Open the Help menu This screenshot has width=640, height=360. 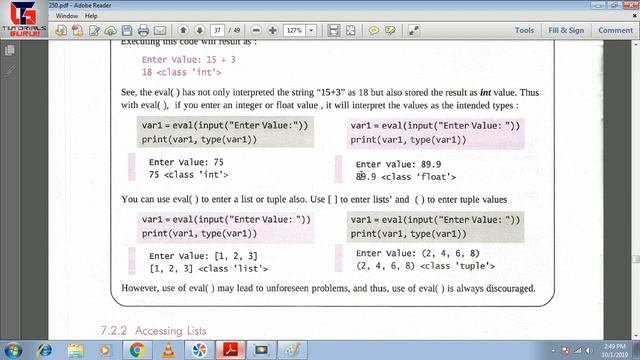pyautogui.click(x=91, y=16)
